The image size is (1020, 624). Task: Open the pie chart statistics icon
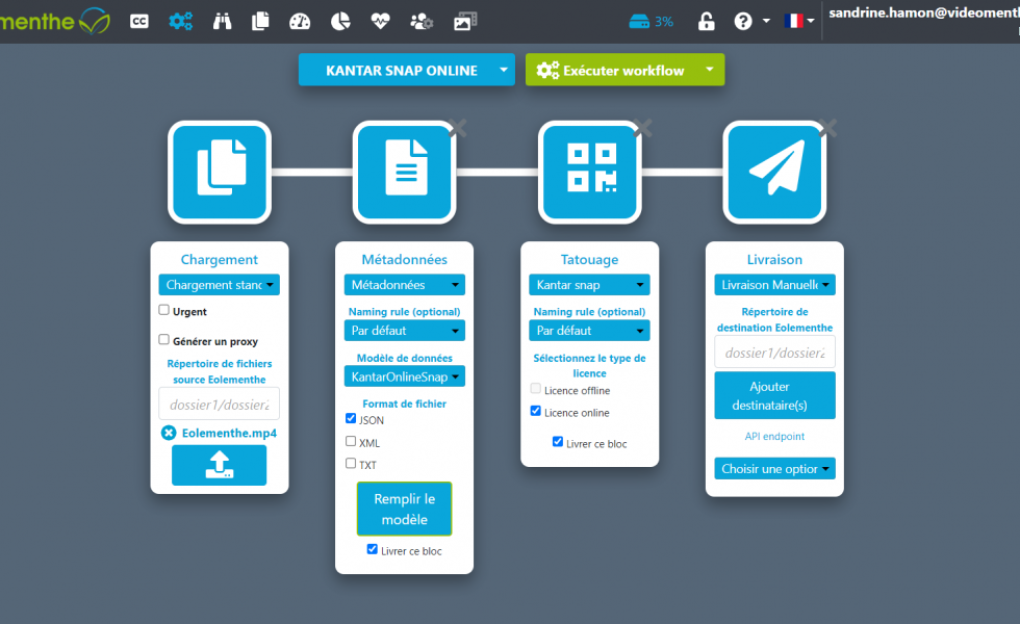tap(340, 21)
